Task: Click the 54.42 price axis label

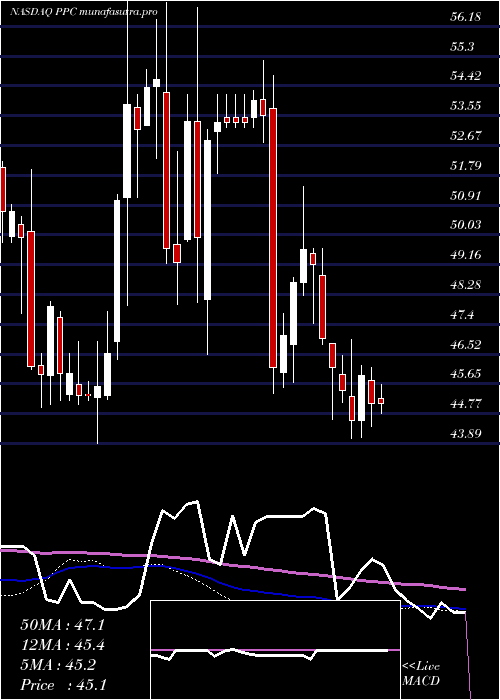Action: tap(466, 76)
